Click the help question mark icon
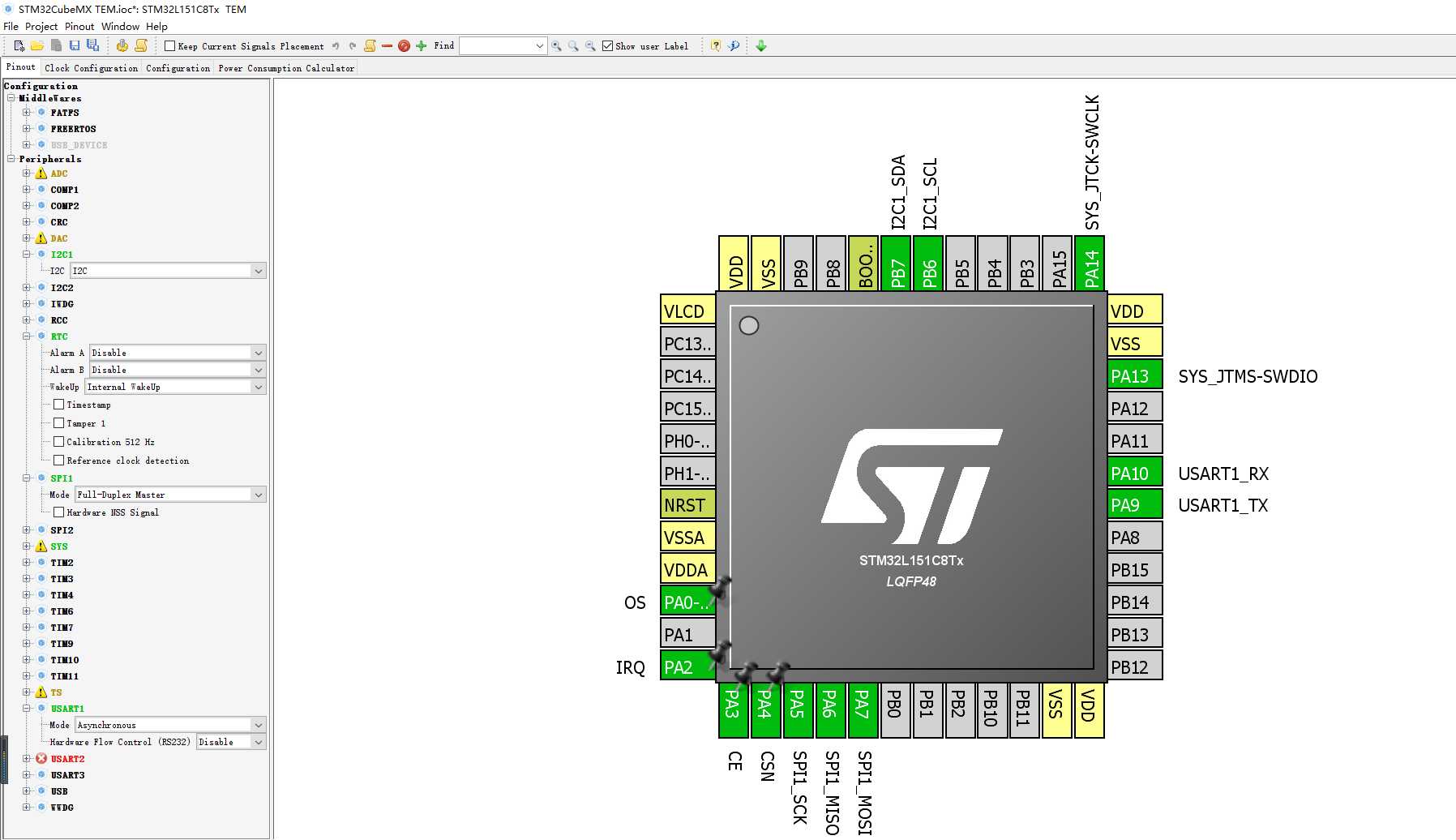Screen dimensions: 1456x840 [716, 46]
